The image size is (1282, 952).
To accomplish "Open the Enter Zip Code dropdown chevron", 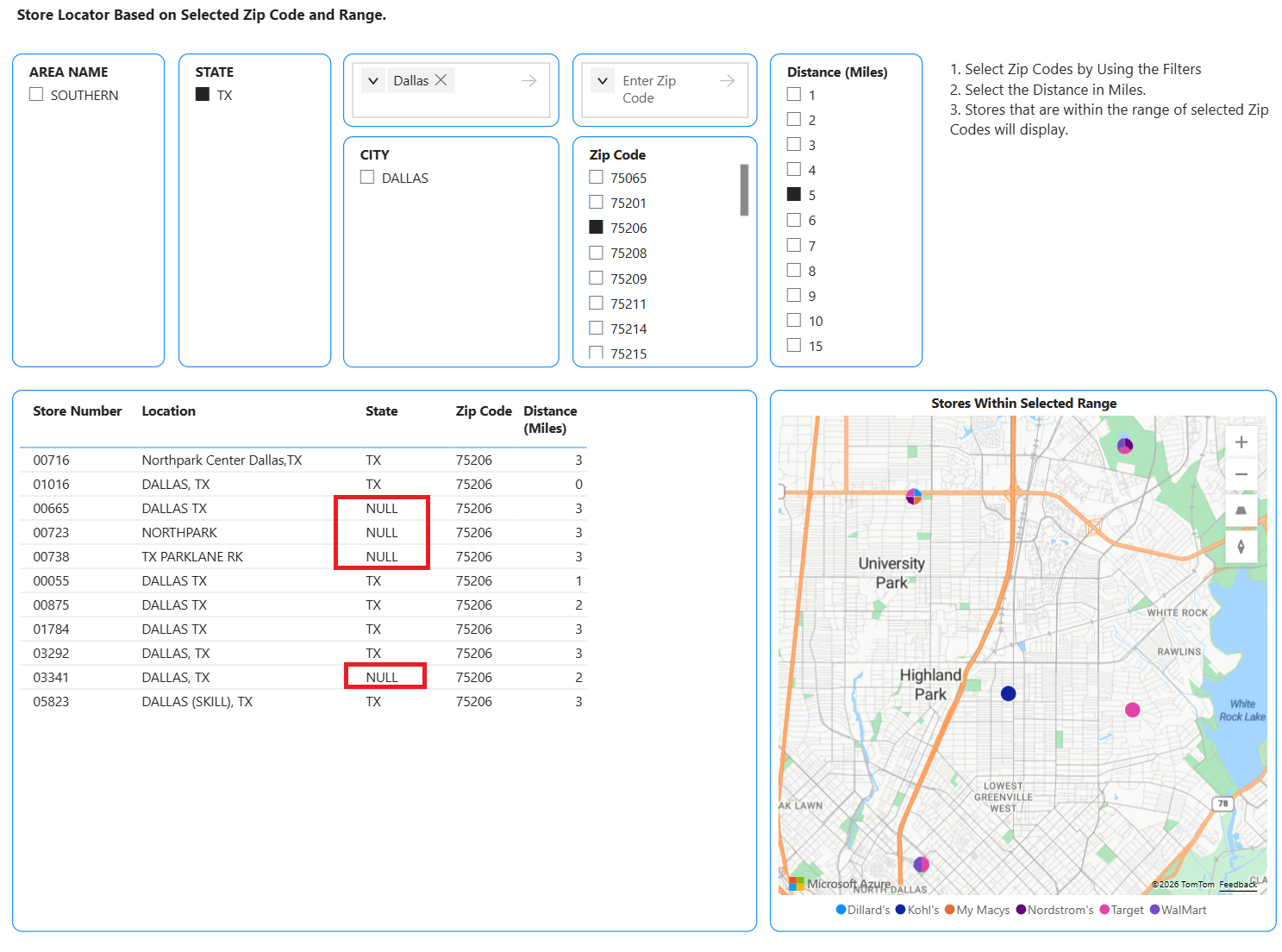I will (x=603, y=80).
